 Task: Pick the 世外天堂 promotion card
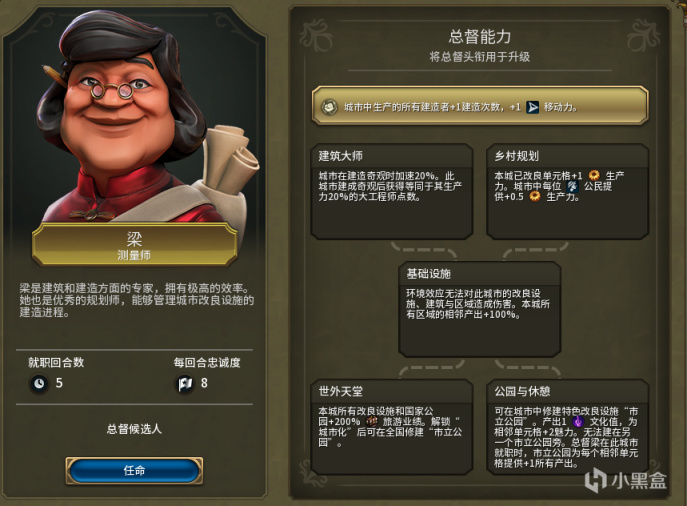392,427
